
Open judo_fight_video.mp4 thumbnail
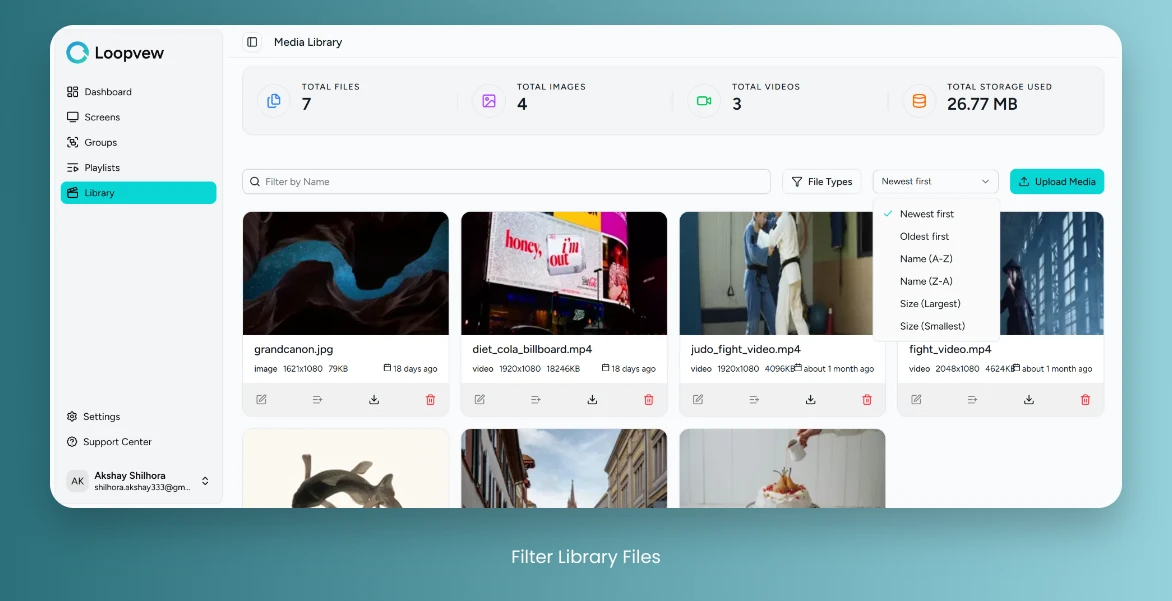[776, 274]
